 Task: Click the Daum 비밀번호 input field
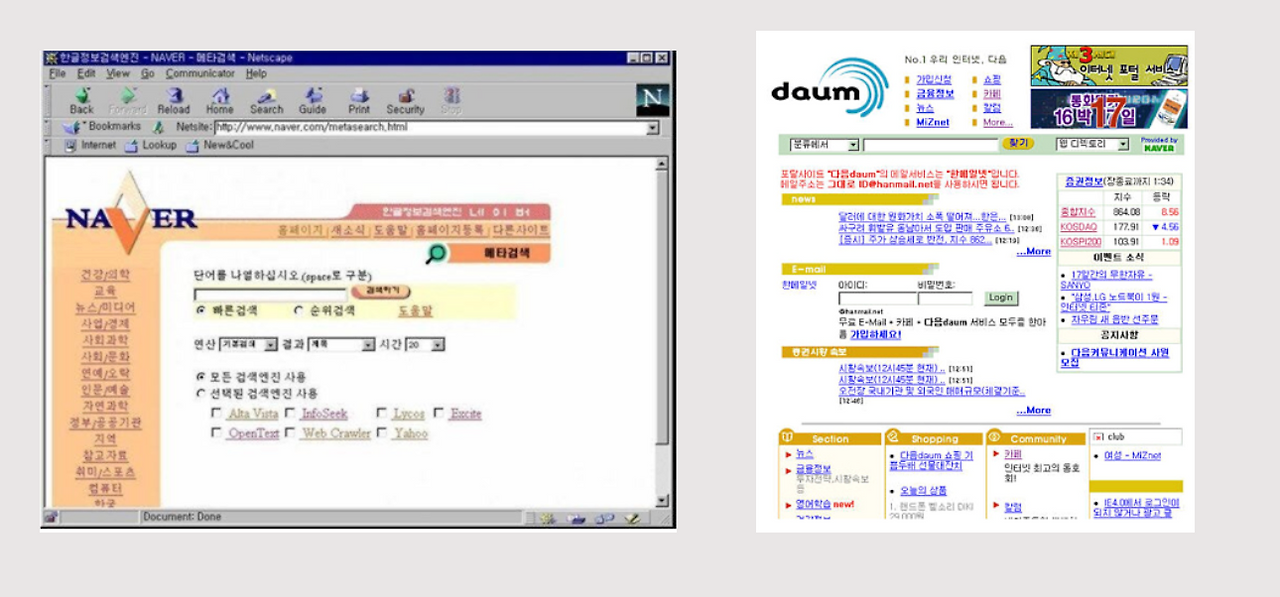(945, 298)
